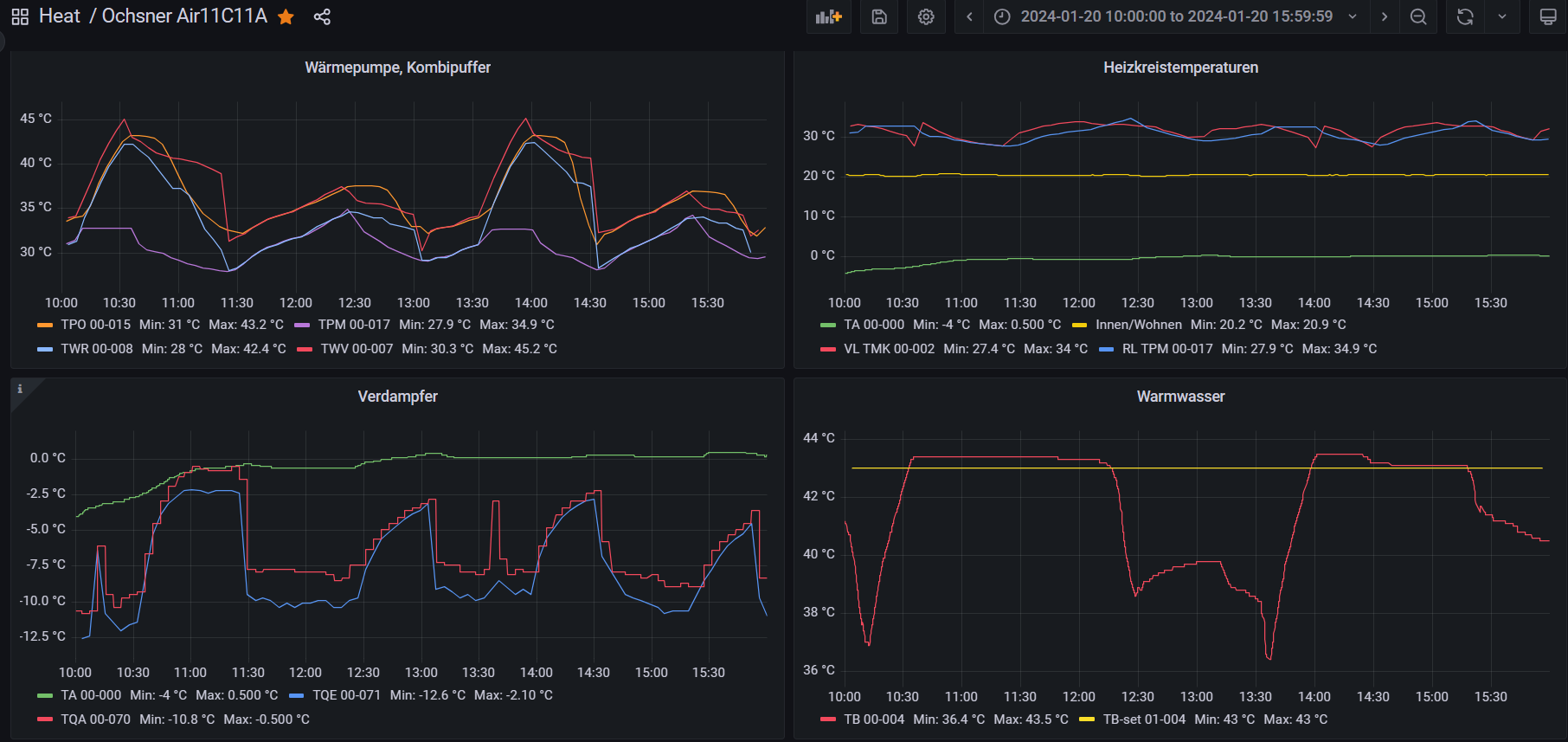Click TQE 00-071 'Min: -12.6 °C' value
Screen dimensions: 1568x742
tap(427, 695)
